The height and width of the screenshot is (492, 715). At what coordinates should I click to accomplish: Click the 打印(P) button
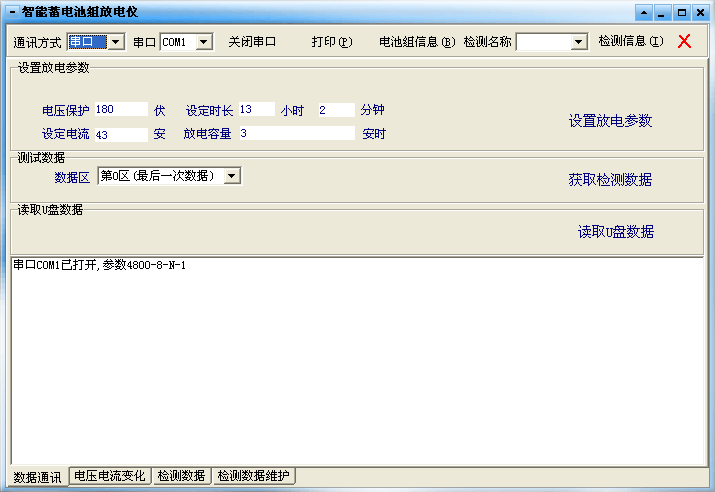[x=332, y=42]
